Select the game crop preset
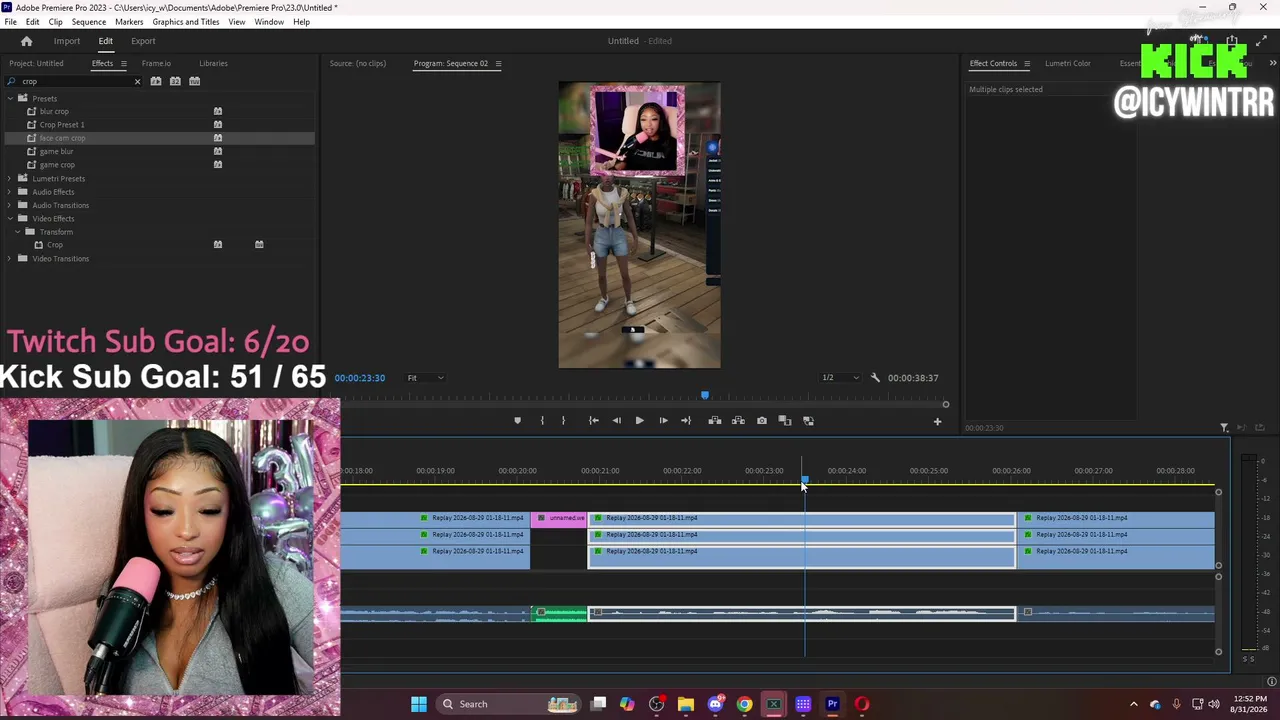The image size is (1280, 720). pos(57,165)
